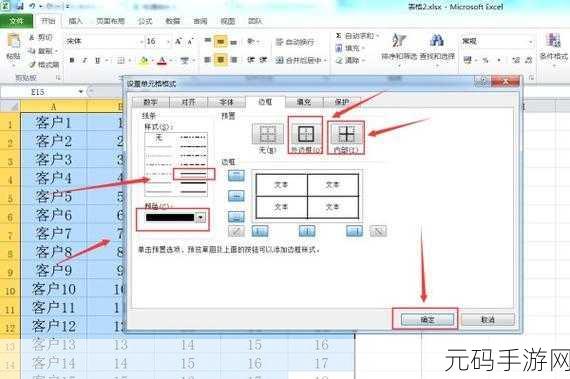Click the Increase Indent icon
Viewport: 570px width, 379px height.
pyautogui.click(x=263, y=60)
